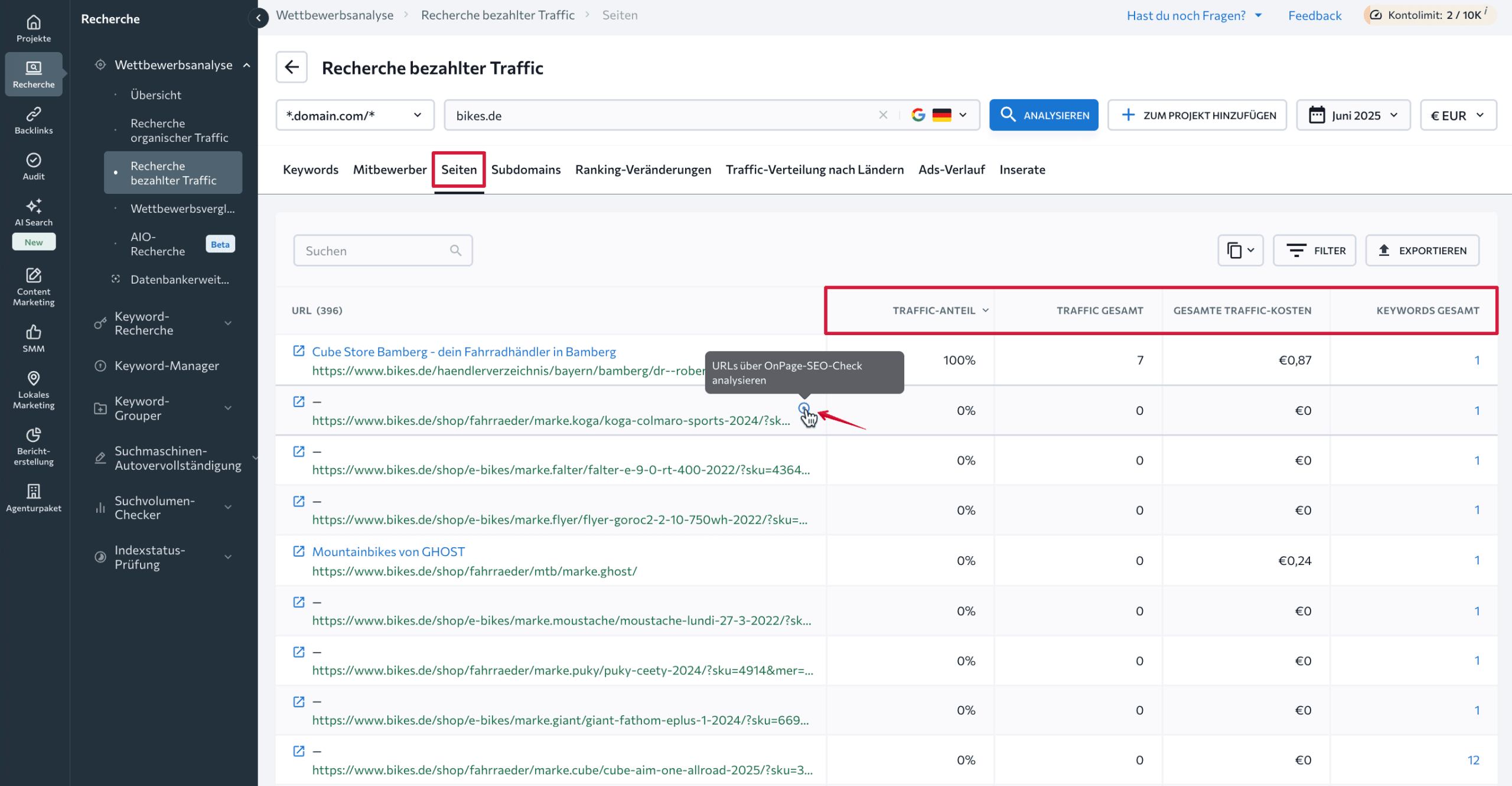
Task: Click Zum Projekt hinzufügen button
Action: [x=1197, y=115]
